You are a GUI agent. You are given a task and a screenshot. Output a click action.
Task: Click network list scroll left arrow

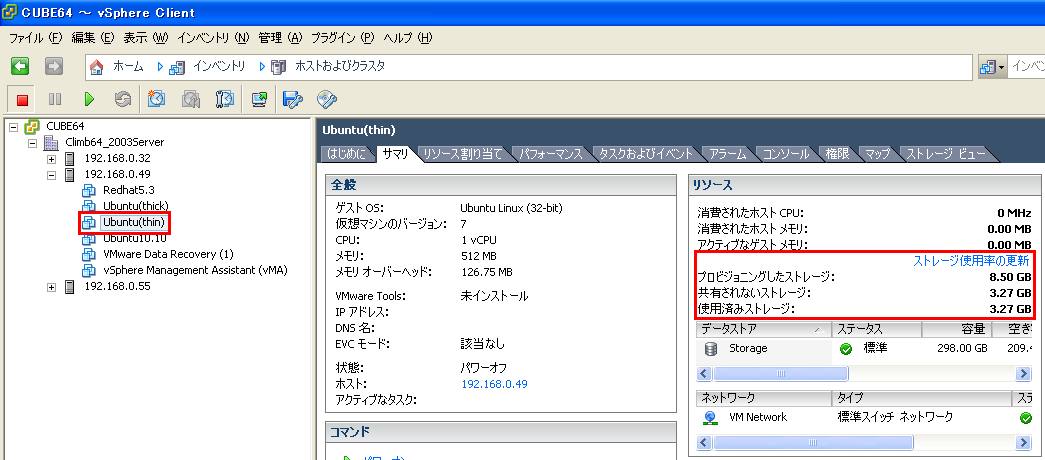[x=704, y=443]
